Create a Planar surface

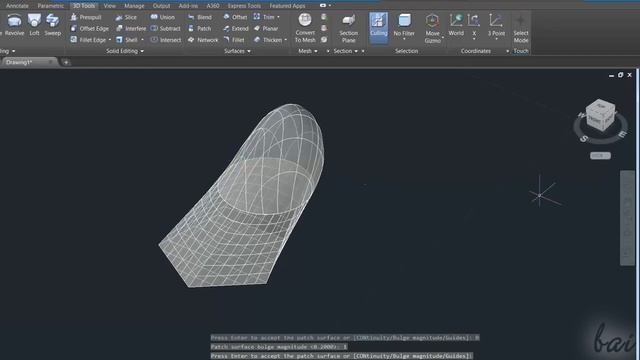[x=266, y=29]
